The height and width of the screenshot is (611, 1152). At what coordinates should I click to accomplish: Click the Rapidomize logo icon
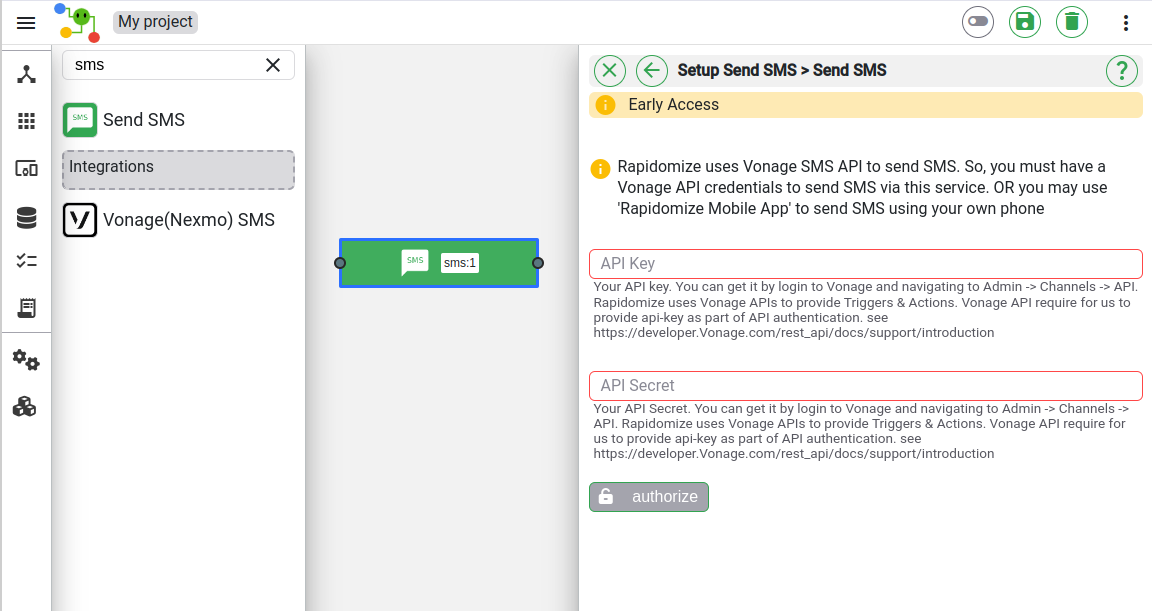[77, 23]
